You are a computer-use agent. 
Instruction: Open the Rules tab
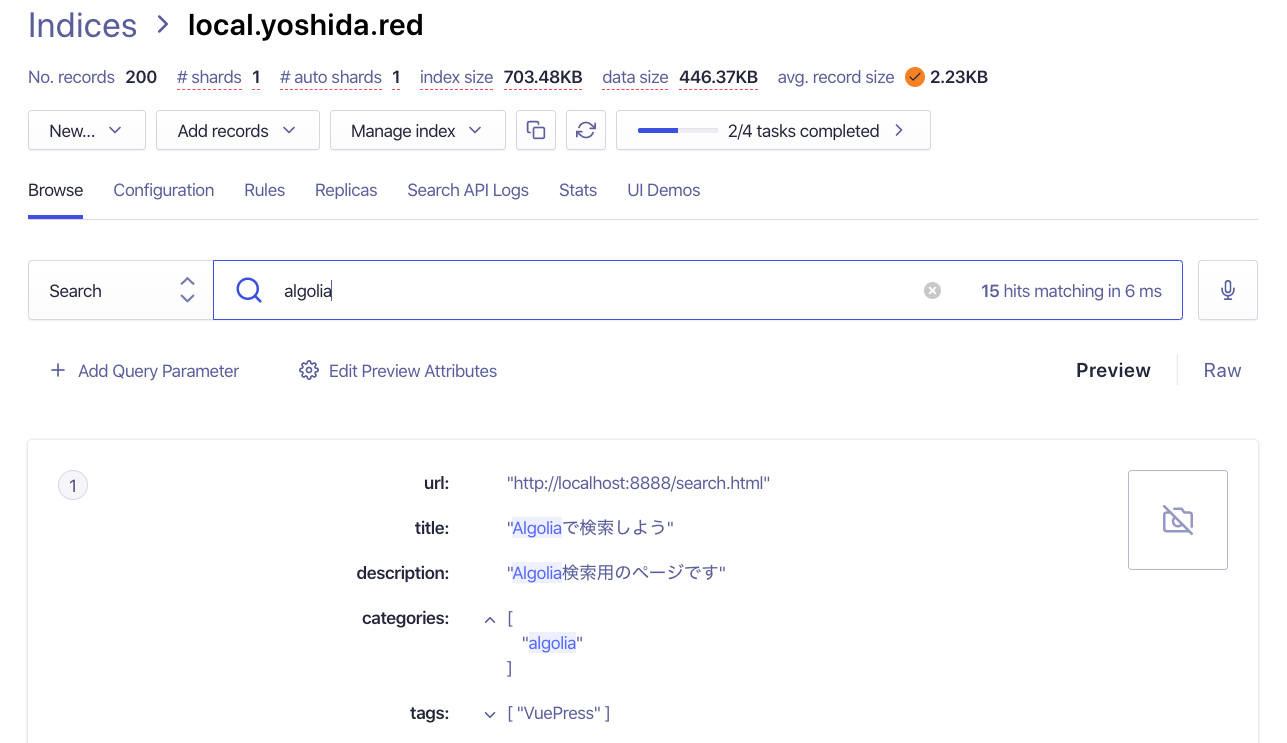[x=264, y=190]
